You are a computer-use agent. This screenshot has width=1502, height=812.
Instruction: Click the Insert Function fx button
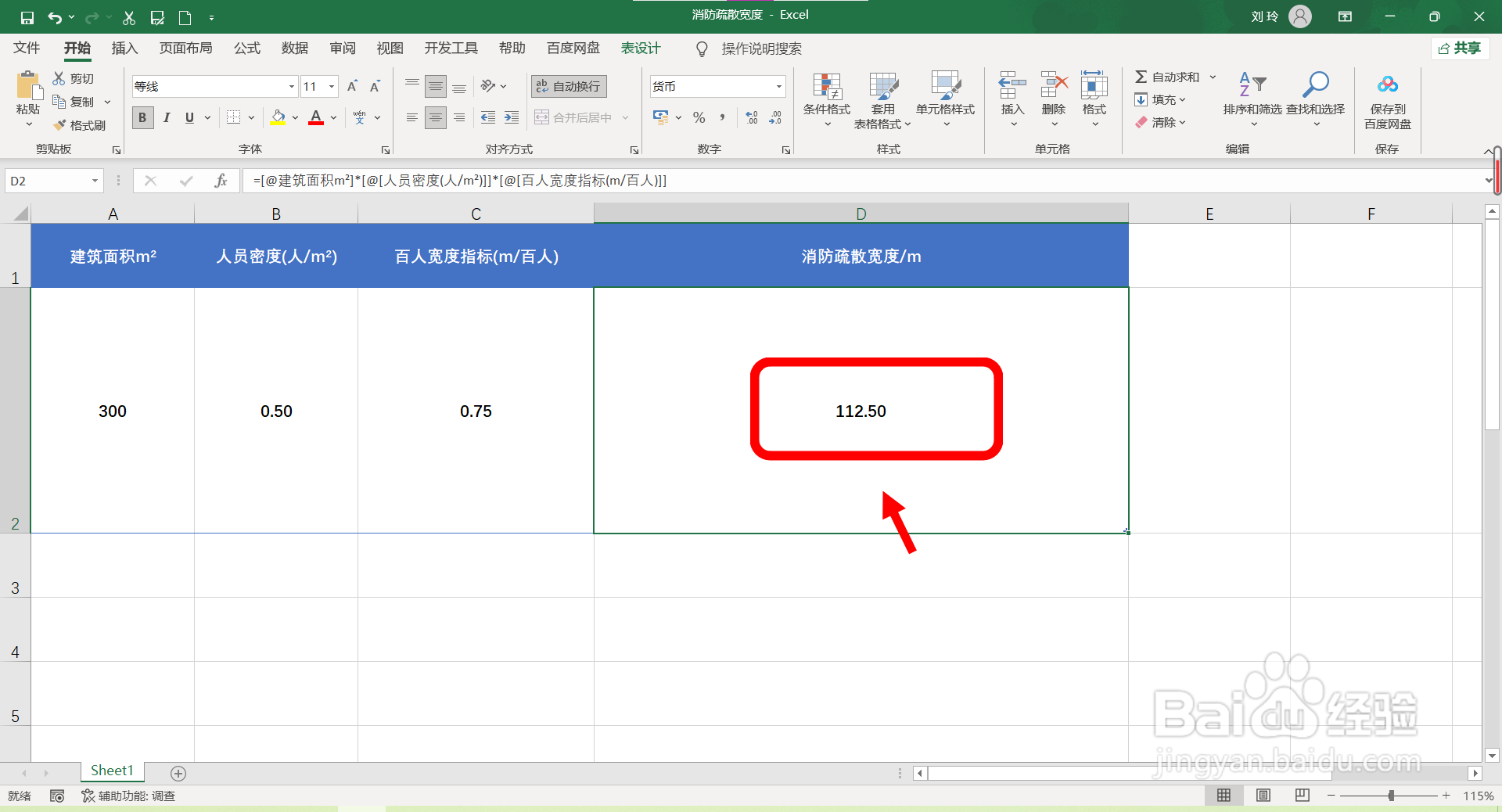tap(222, 181)
